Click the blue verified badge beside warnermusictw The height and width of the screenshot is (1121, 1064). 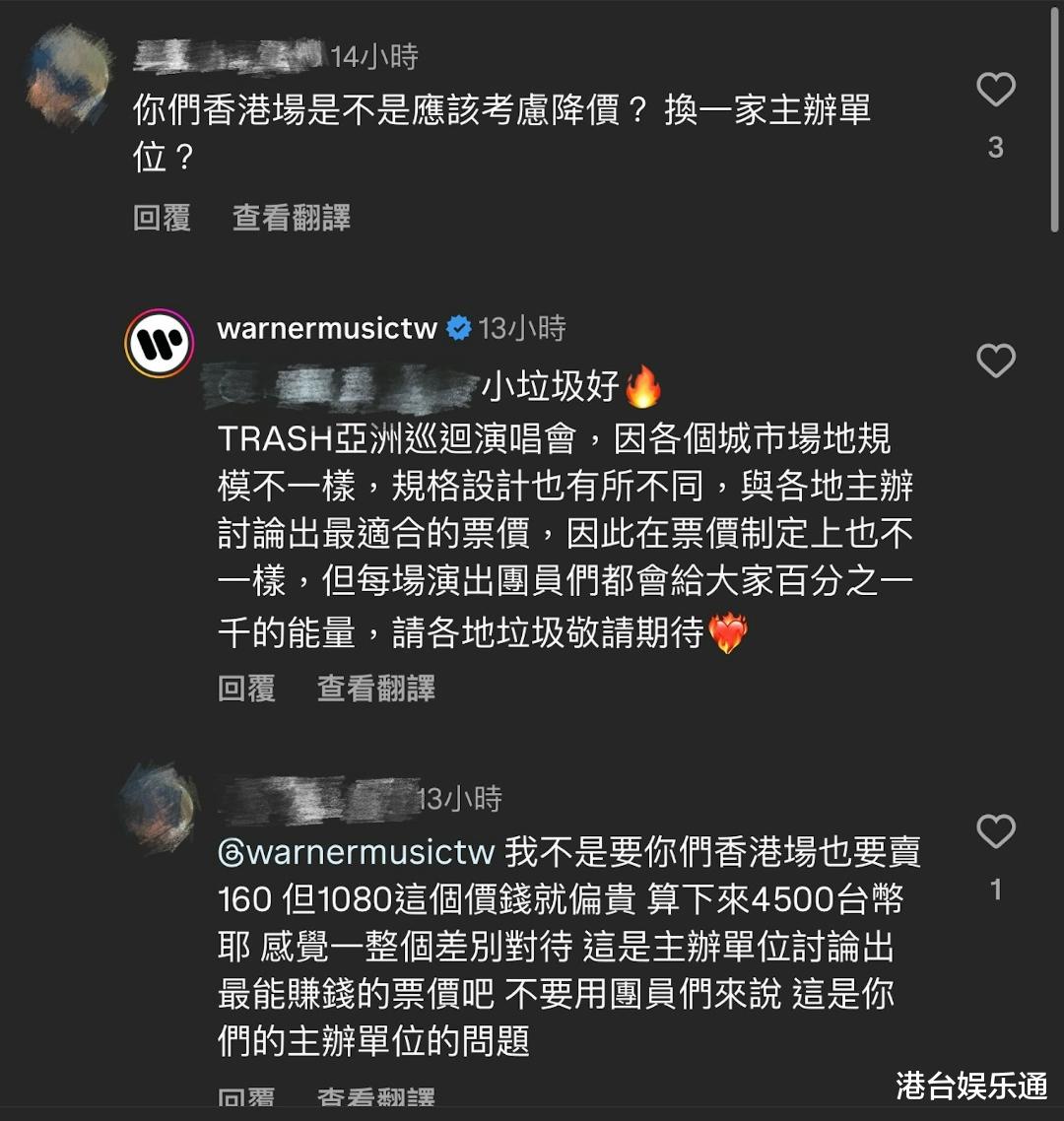click(458, 328)
